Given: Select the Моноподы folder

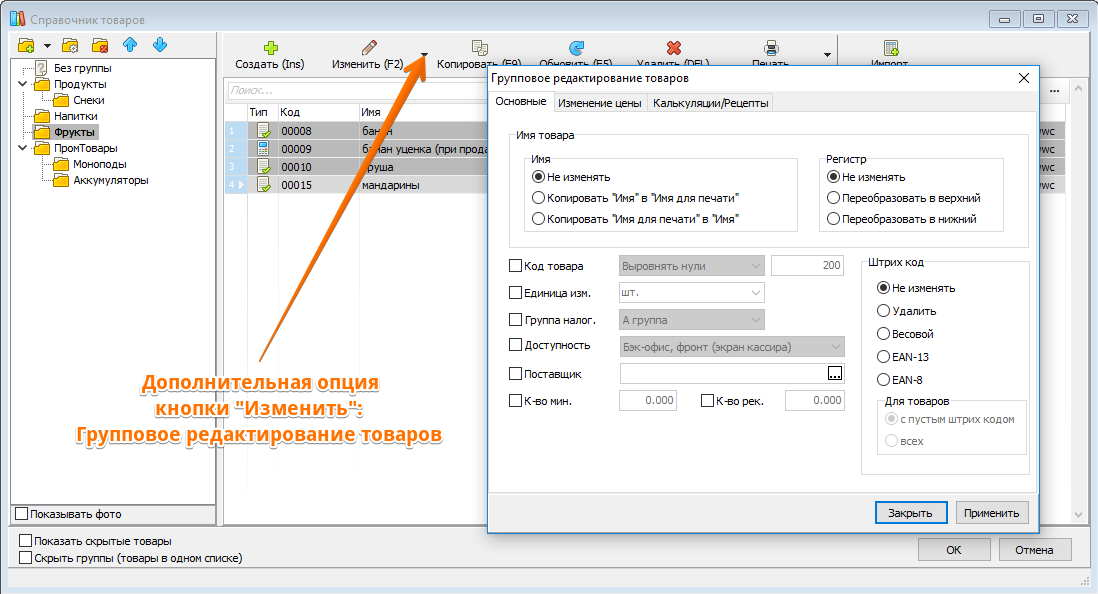Looking at the screenshot, I should 100,164.
